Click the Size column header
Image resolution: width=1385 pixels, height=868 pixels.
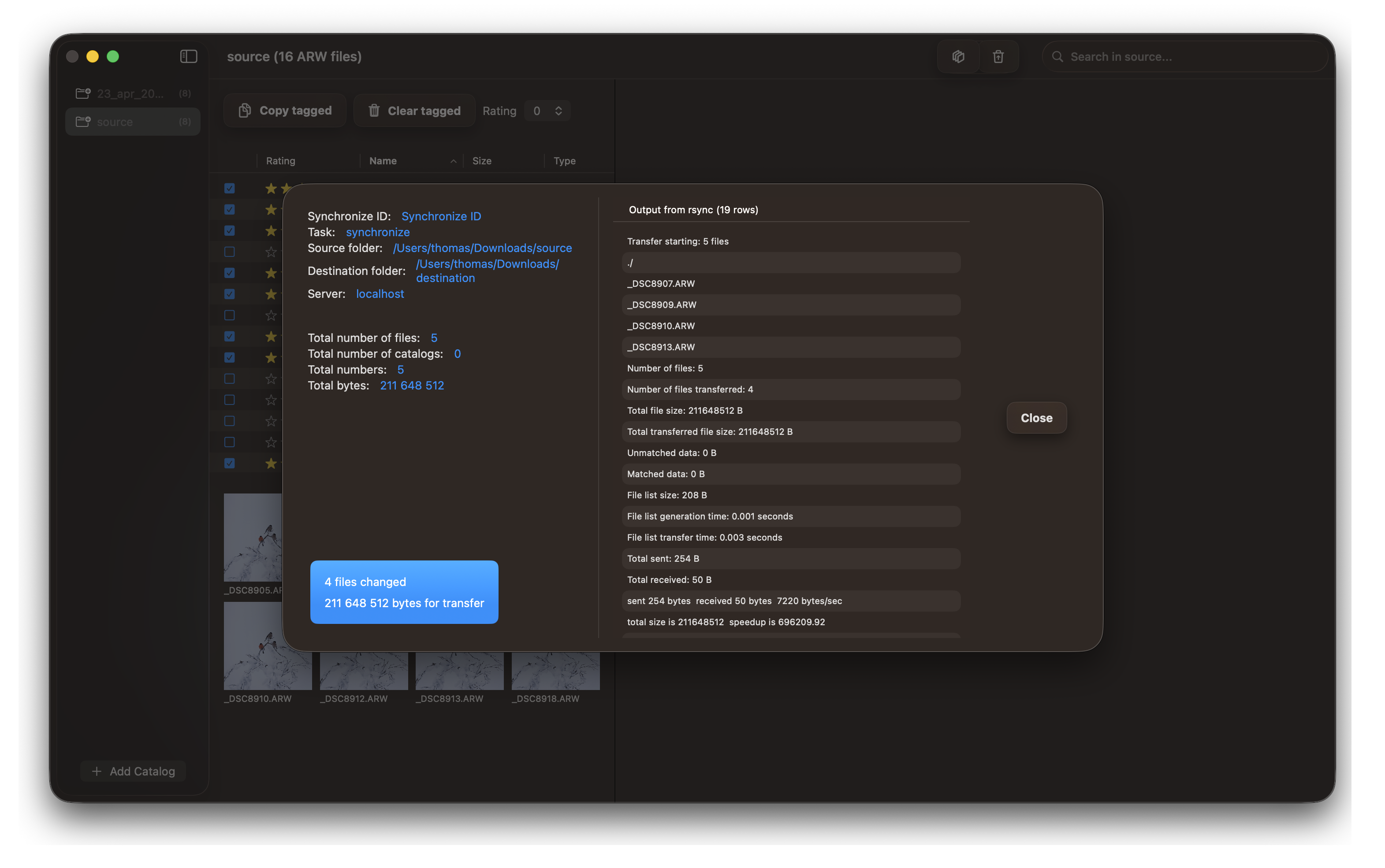tap(482, 161)
